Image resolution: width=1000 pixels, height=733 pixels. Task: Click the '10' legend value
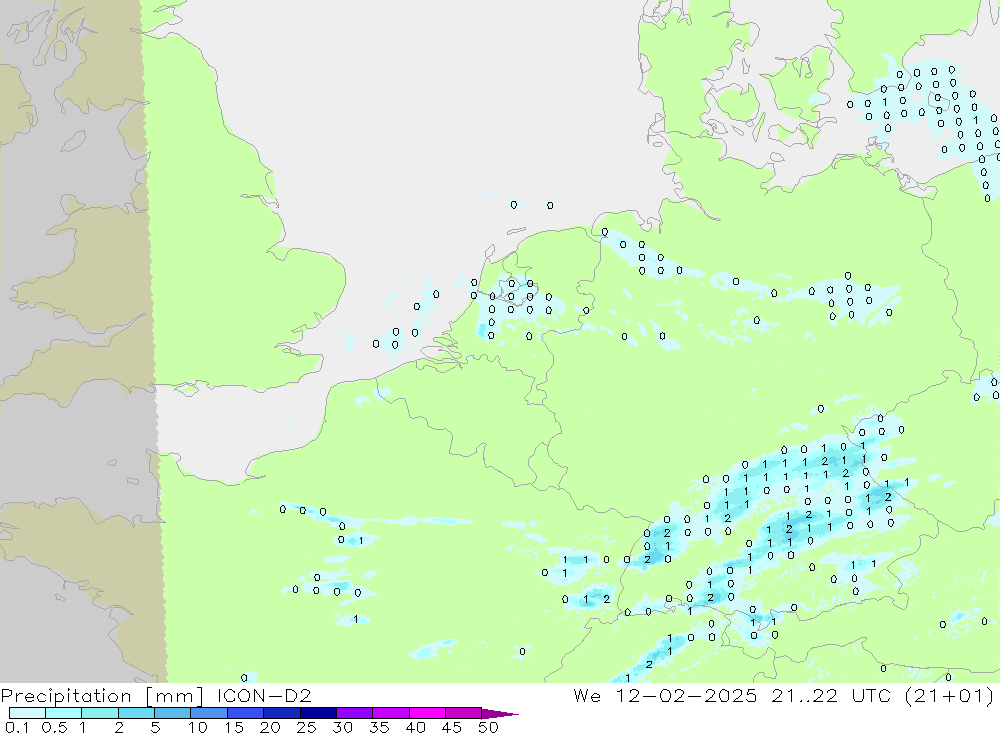point(197,727)
